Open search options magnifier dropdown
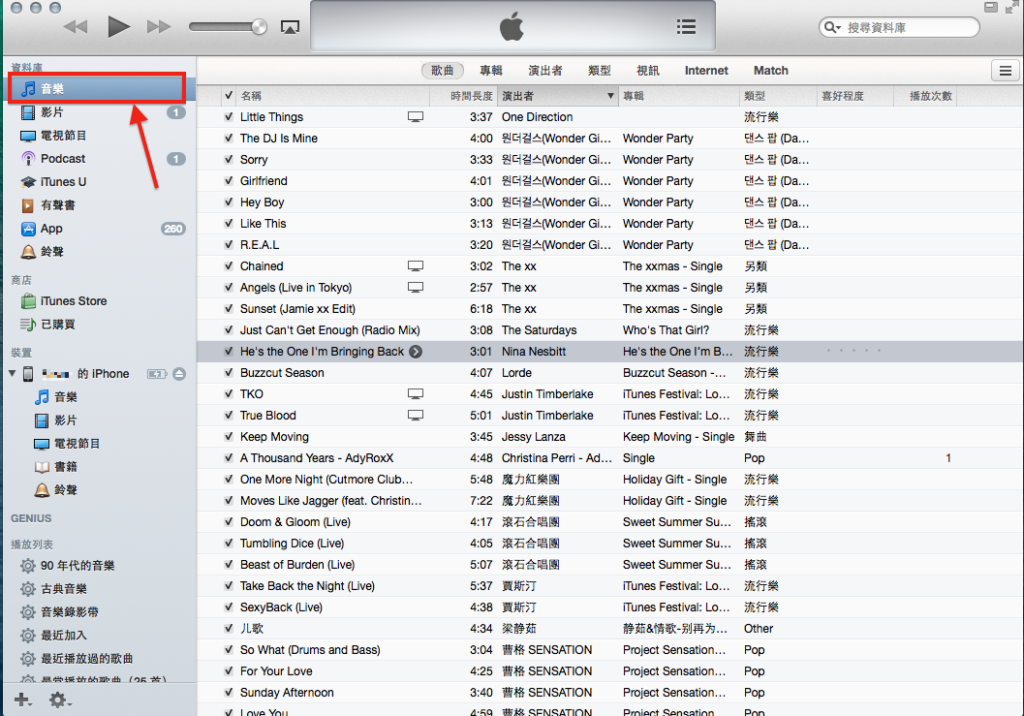Viewport: 1024px width, 716px height. (x=832, y=27)
